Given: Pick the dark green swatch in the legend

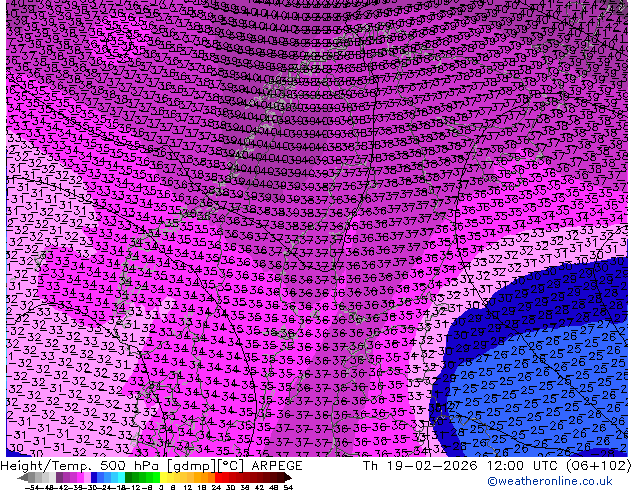Looking at the screenshot, I should pos(128,478).
